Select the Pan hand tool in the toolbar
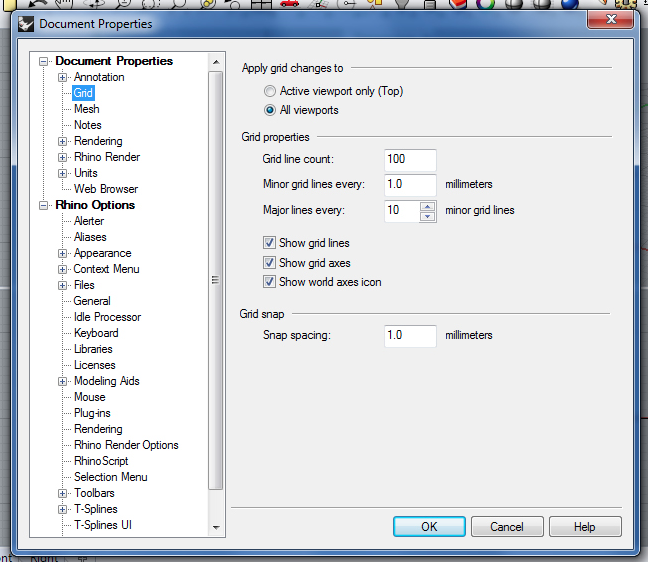 (64, 3)
